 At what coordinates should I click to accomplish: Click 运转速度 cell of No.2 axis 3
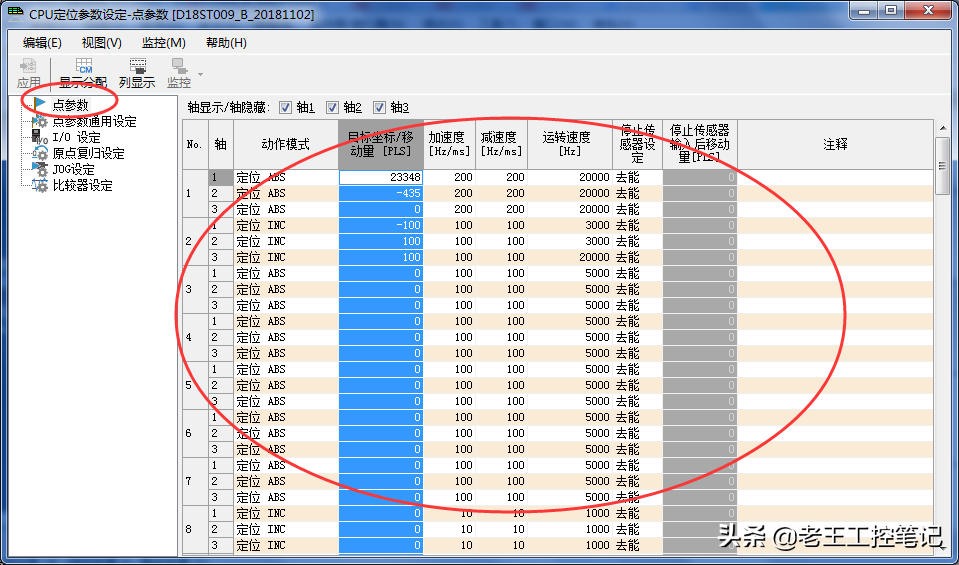(569, 257)
